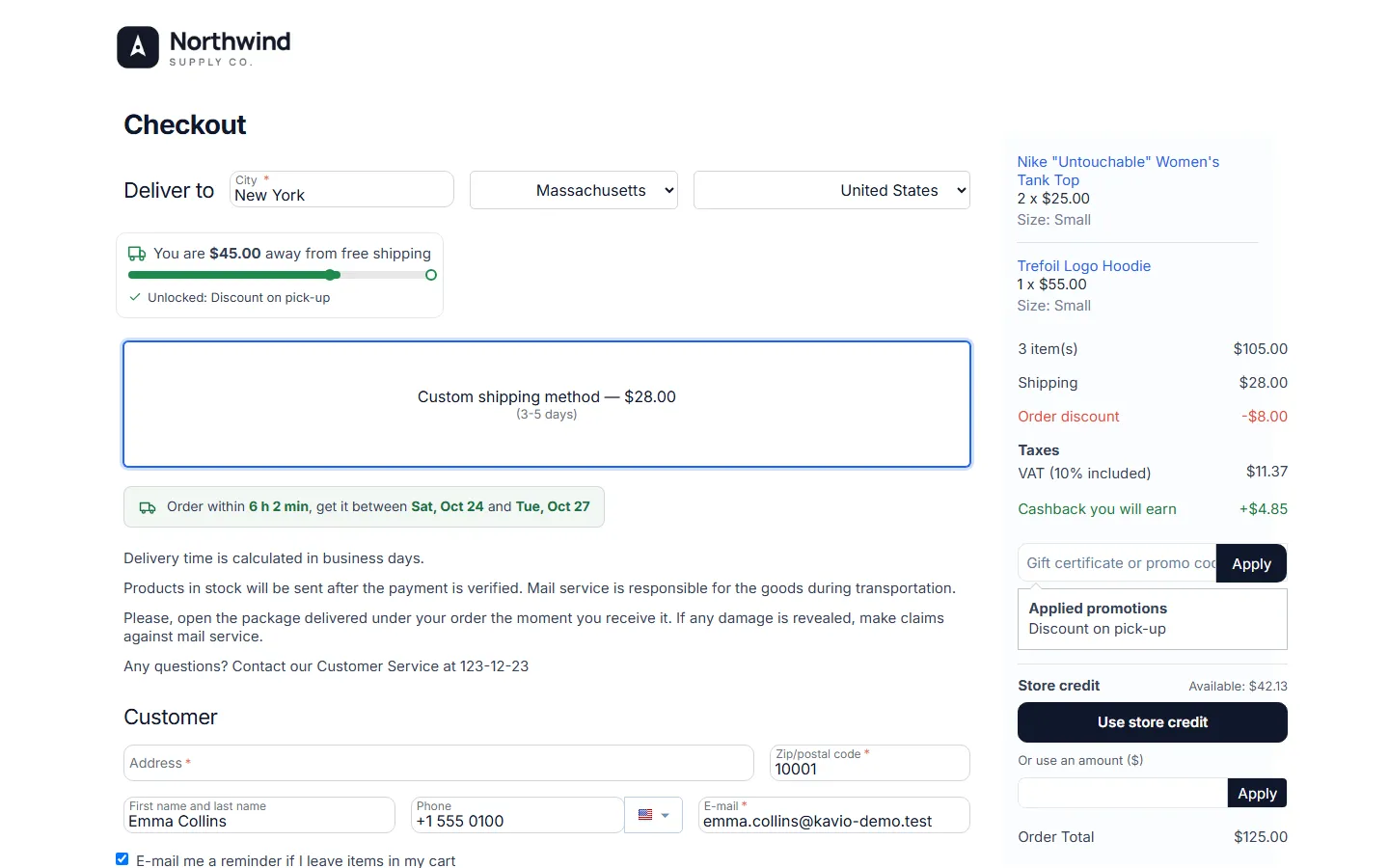Select the Custom shipping method option

coord(547,404)
